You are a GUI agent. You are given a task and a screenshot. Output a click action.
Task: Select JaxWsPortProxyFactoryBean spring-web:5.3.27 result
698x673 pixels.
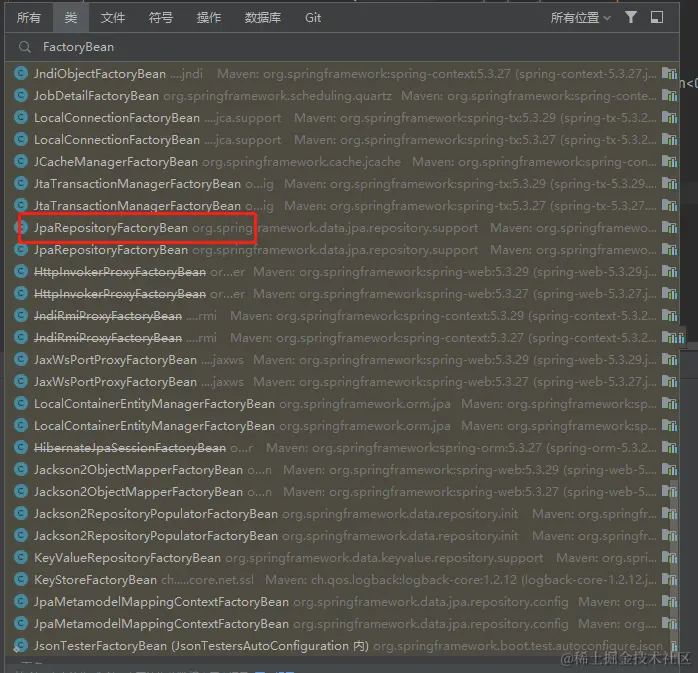342,382
